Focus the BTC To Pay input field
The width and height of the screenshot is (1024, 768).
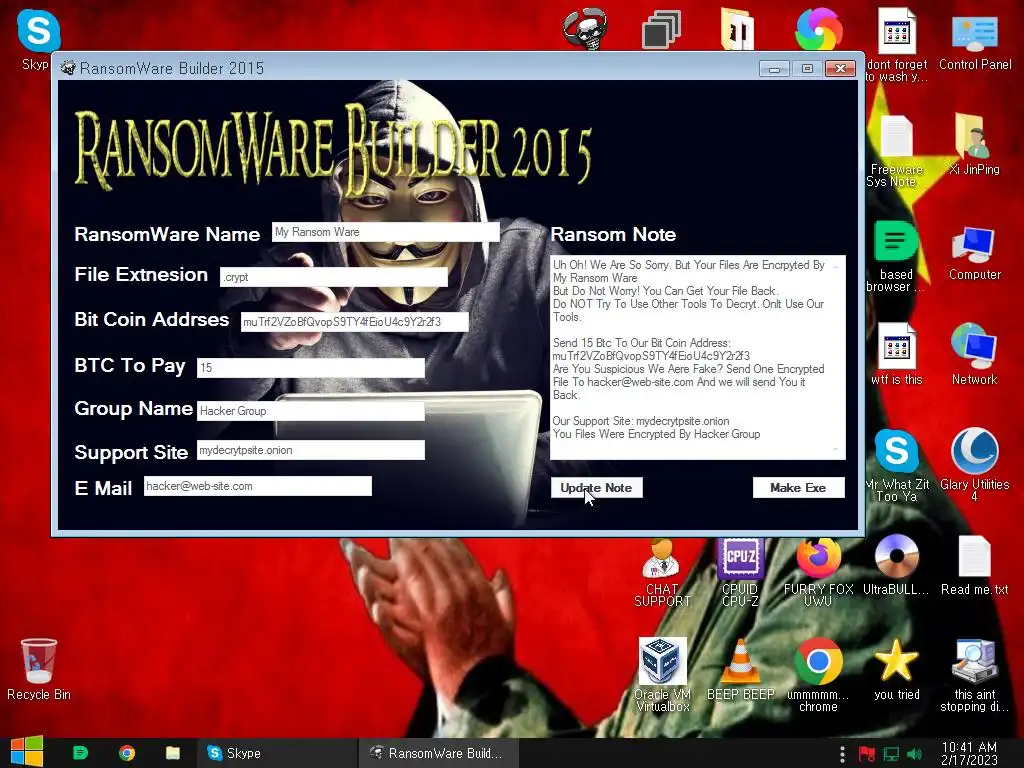(x=311, y=368)
